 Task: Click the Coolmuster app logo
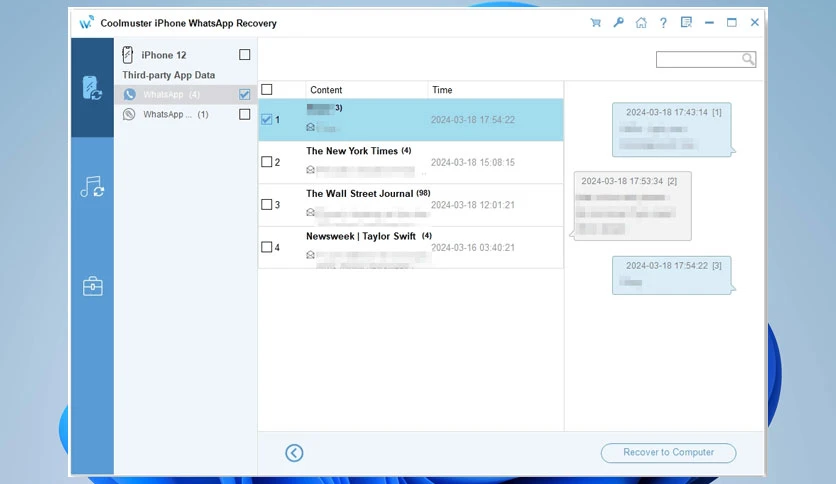[86, 22]
